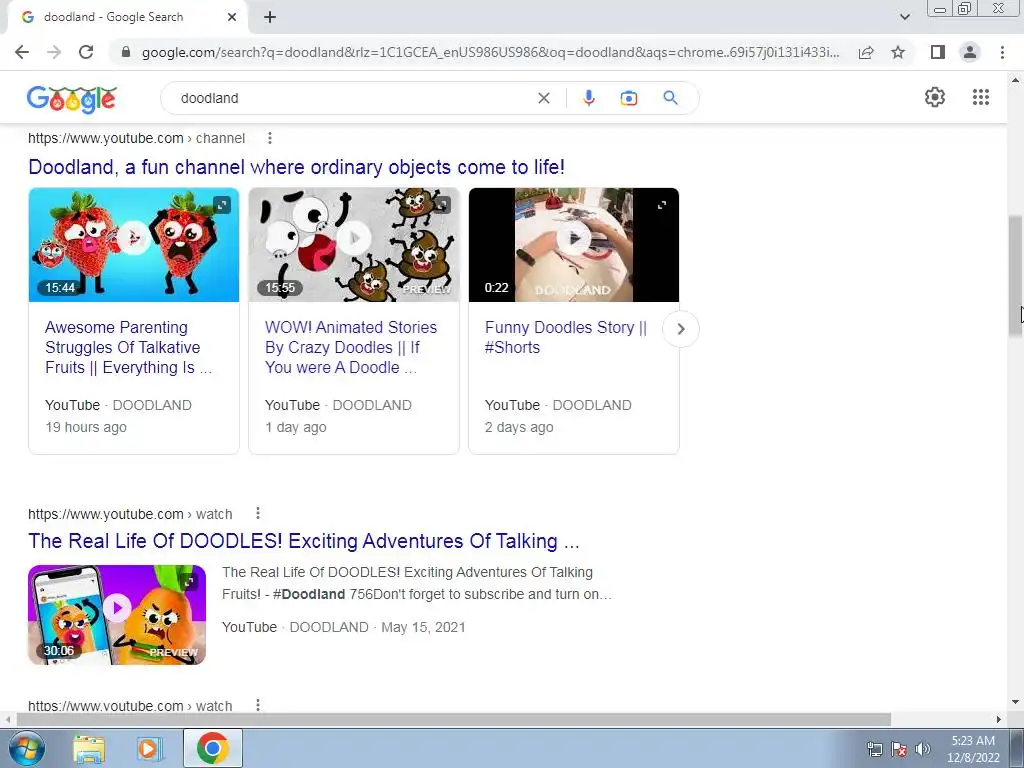Select Chrome icon in taskbar
This screenshot has height=768, width=1024.
point(213,748)
